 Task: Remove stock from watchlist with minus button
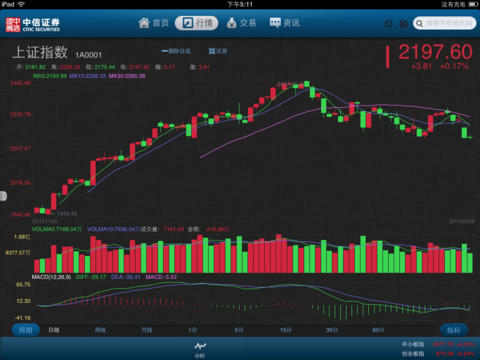tap(176, 51)
